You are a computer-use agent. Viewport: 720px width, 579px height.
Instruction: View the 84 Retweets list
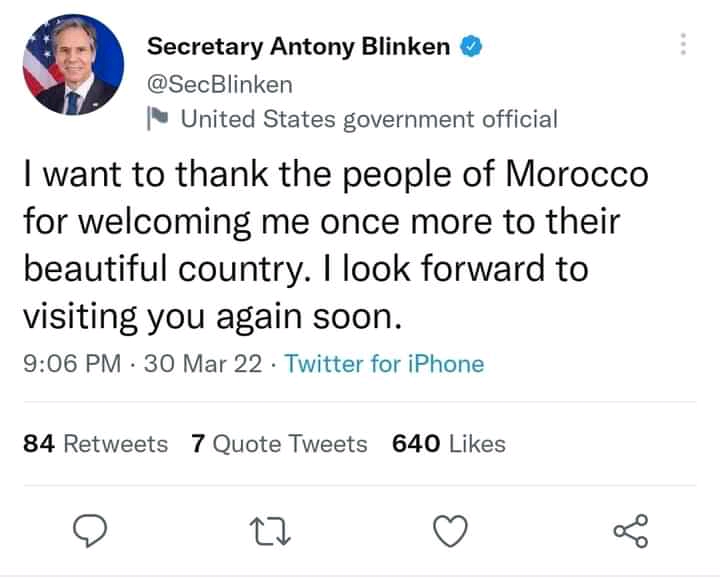click(95, 443)
